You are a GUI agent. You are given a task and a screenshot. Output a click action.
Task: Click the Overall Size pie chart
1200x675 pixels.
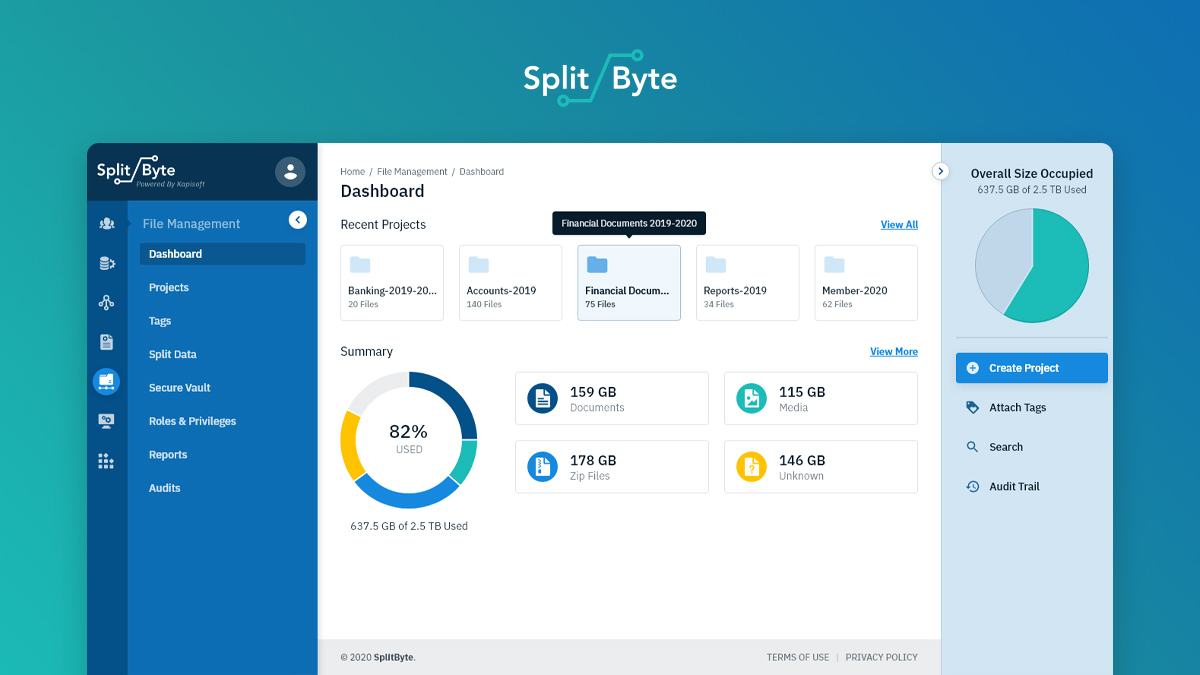click(x=1032, y=265)
